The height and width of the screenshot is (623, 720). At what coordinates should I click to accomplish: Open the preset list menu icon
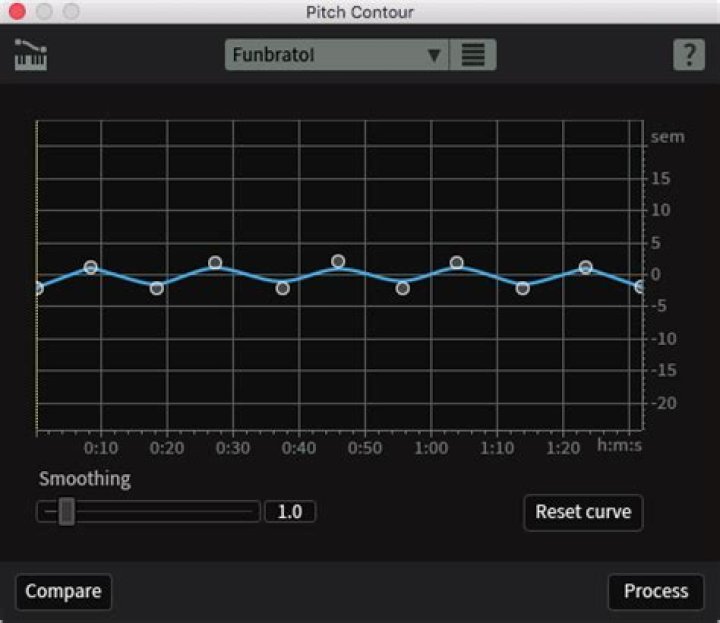pyautogui.click(x=473, y=55)
